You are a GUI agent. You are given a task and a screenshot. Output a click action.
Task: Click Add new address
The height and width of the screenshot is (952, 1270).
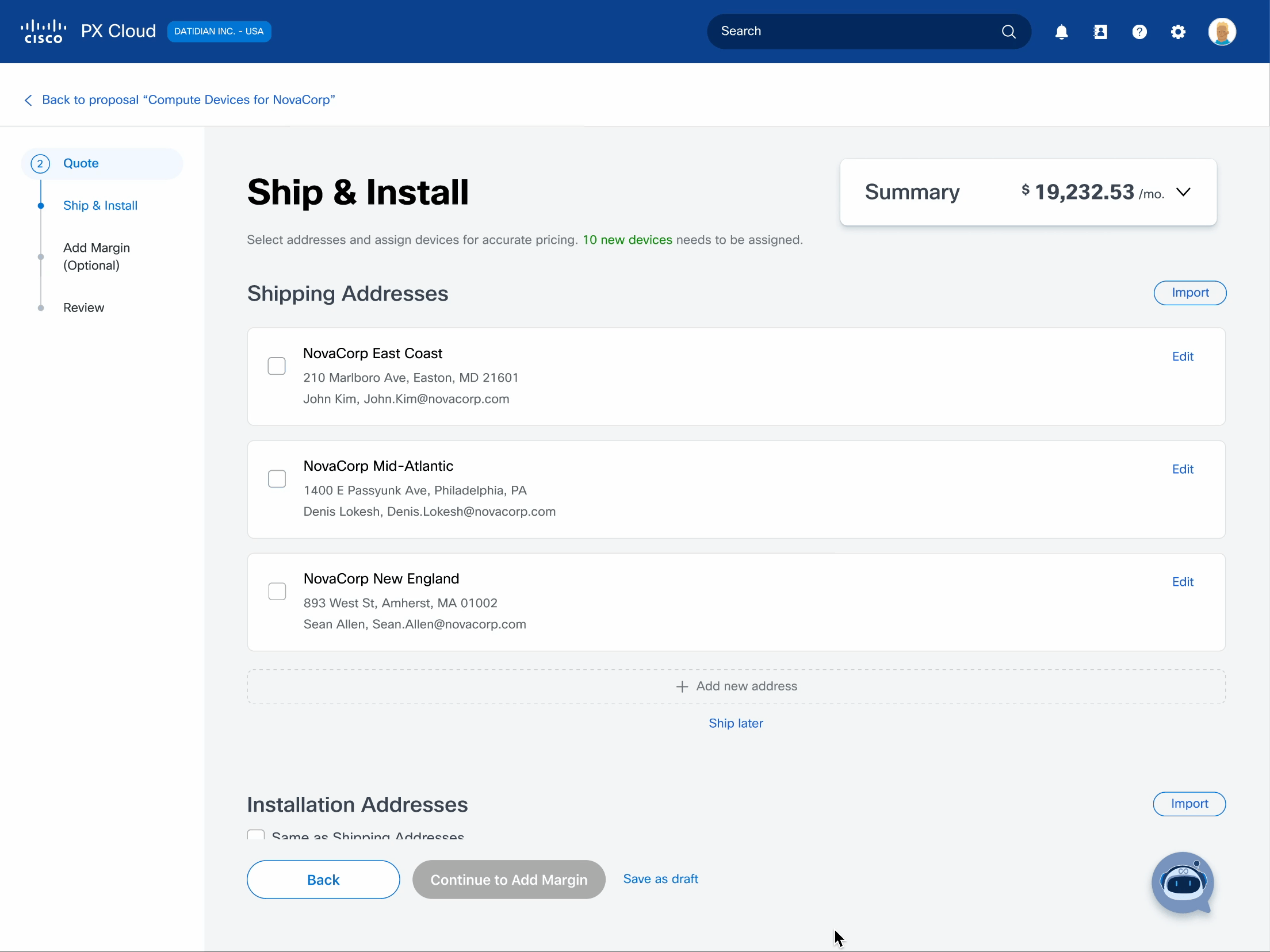[736, 686]
